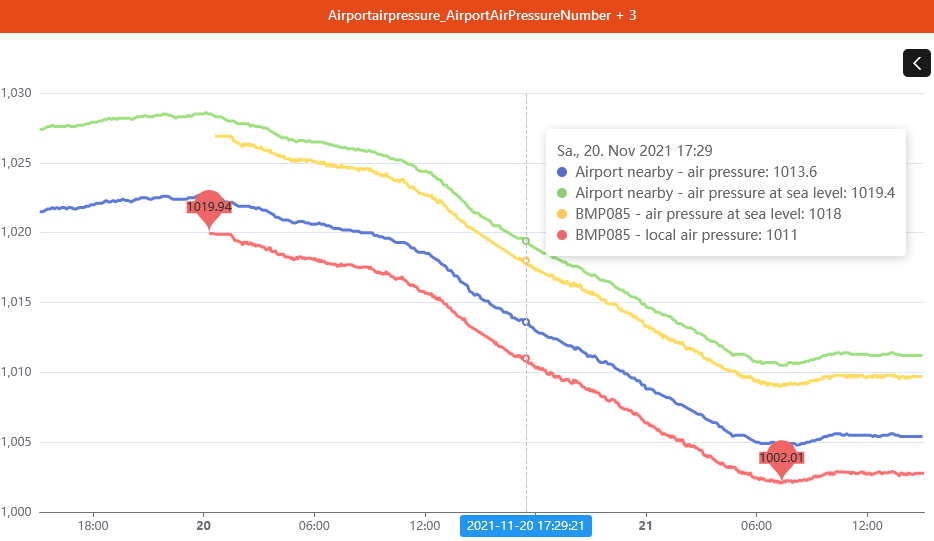Click the hovered point on yellow line

[x=526, y=260]
